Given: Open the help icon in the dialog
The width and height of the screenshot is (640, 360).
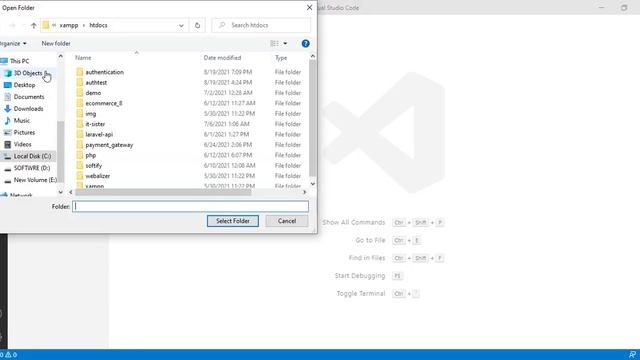Looking at the screenshot, I should coord(305,43).
